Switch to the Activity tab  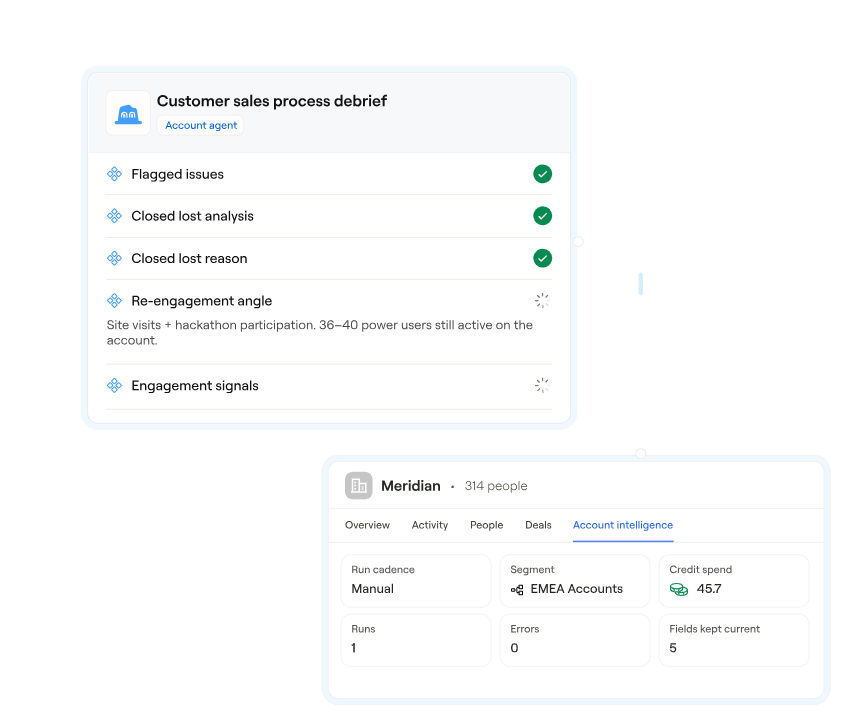[x=430, y=525]
